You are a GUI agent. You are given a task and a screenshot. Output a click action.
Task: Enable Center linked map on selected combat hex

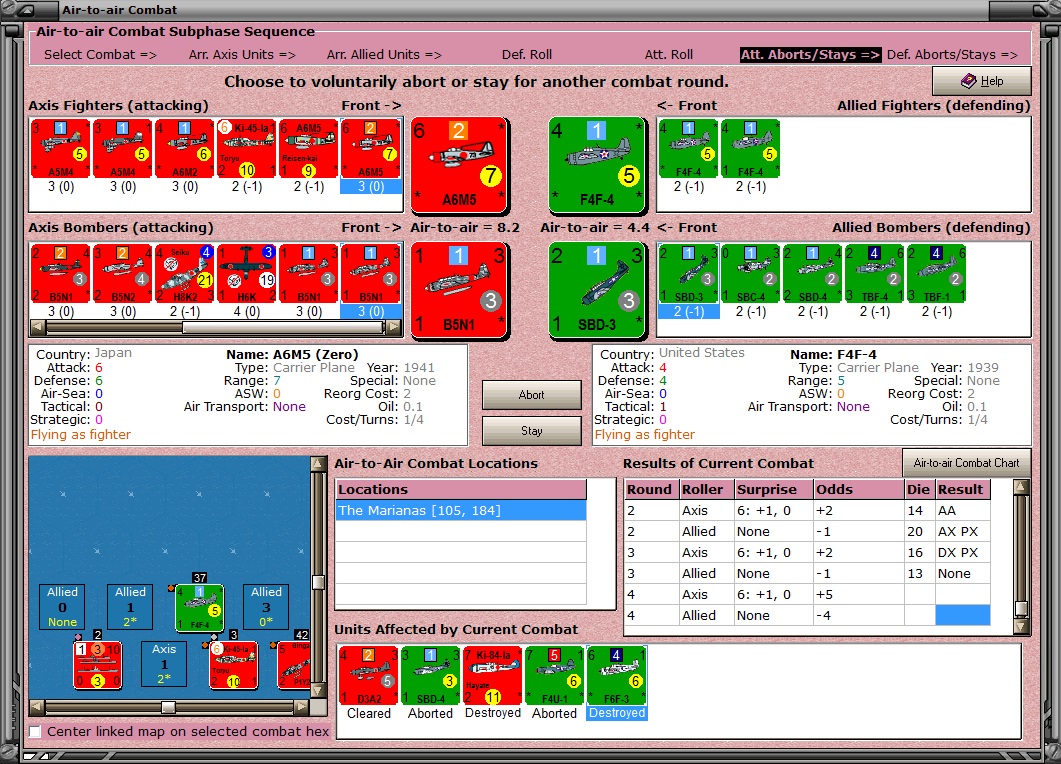[35, 732]
